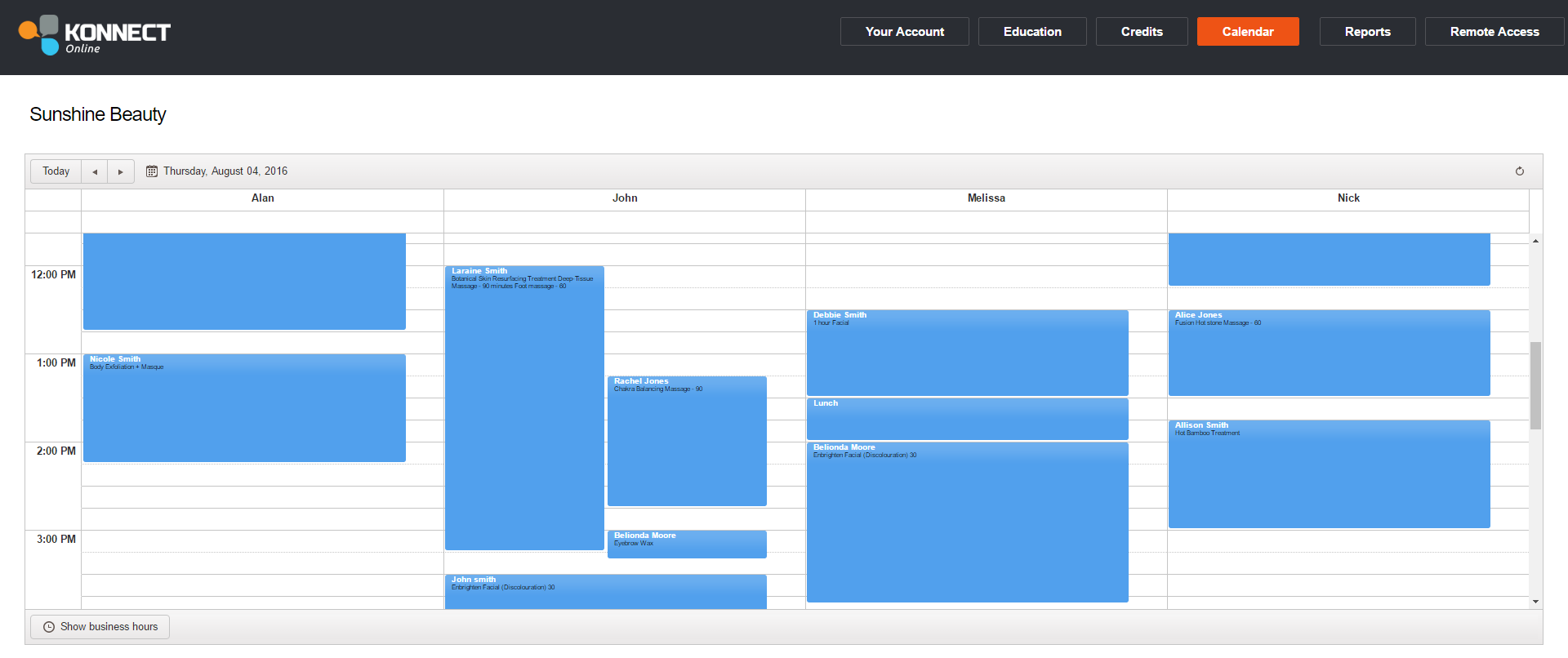1568x658 pixels.
Task: Select Rachel Jones Chakra Balancing Massage appointment
Action: click(686, 441)
